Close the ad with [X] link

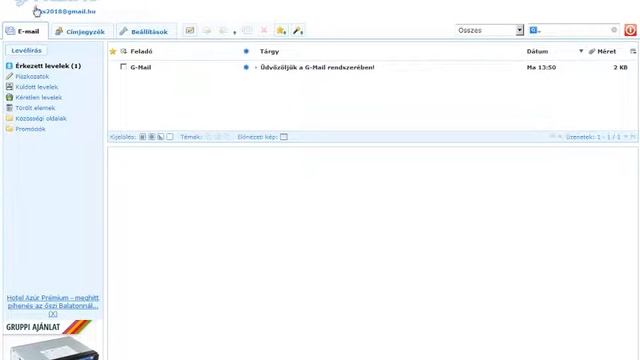(53, 314)
